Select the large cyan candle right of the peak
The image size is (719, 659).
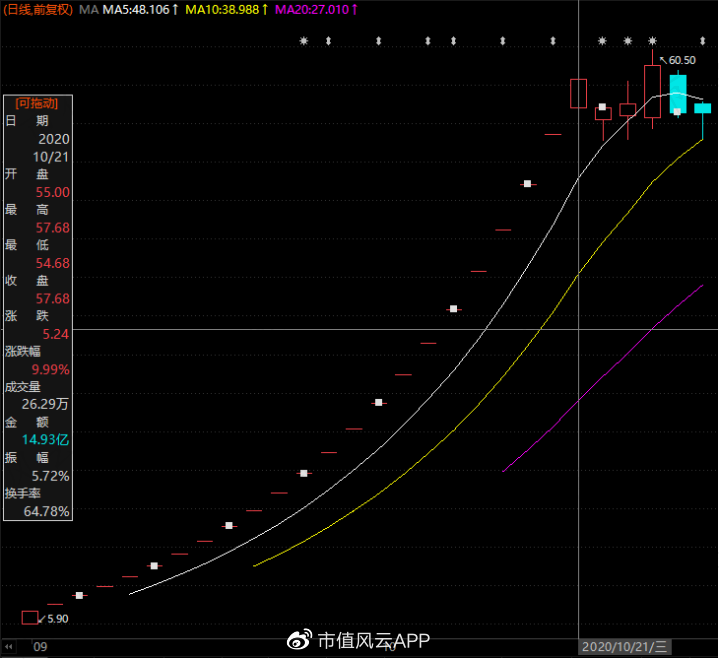[678, 94]
